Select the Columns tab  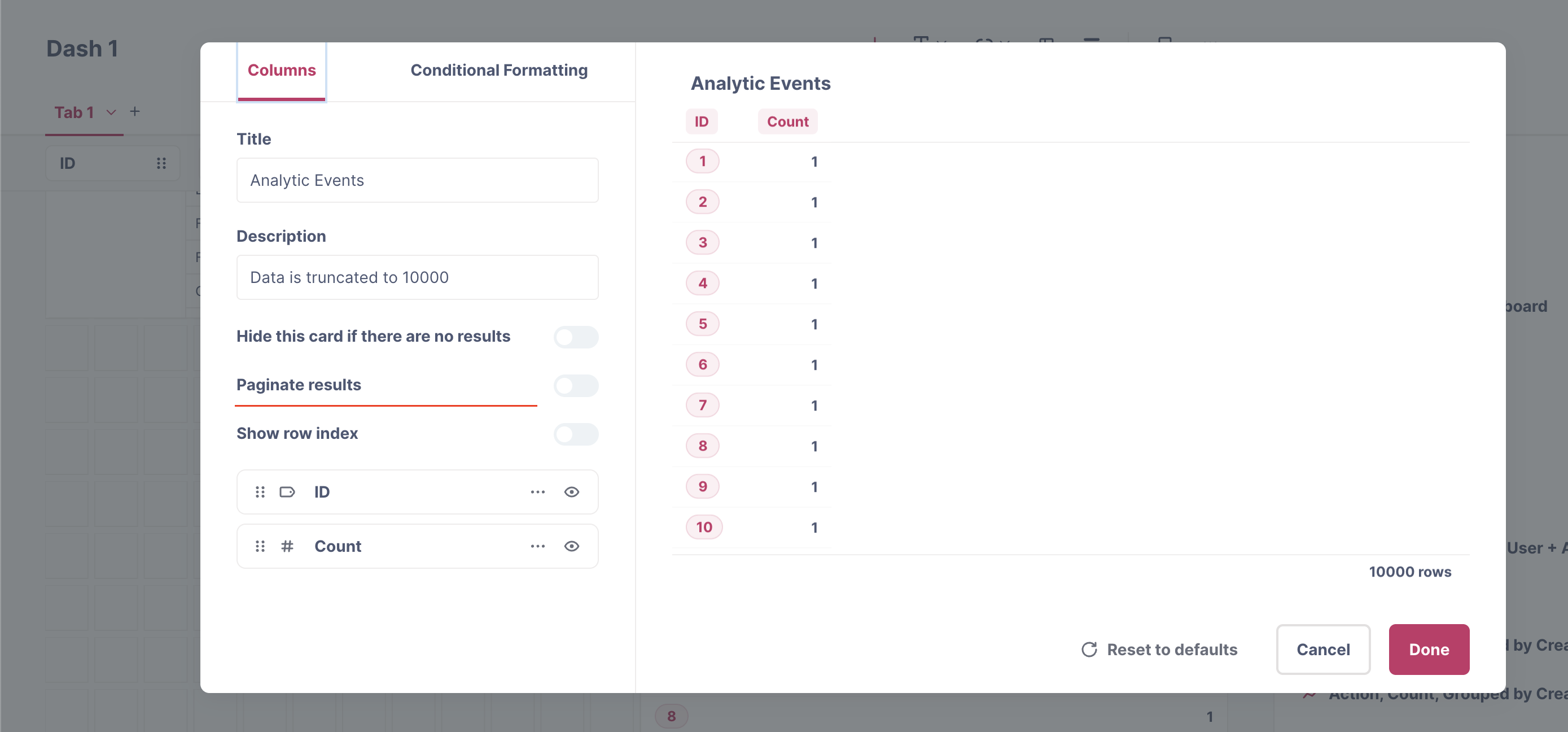pyautogui.click(x=281, y=70)
